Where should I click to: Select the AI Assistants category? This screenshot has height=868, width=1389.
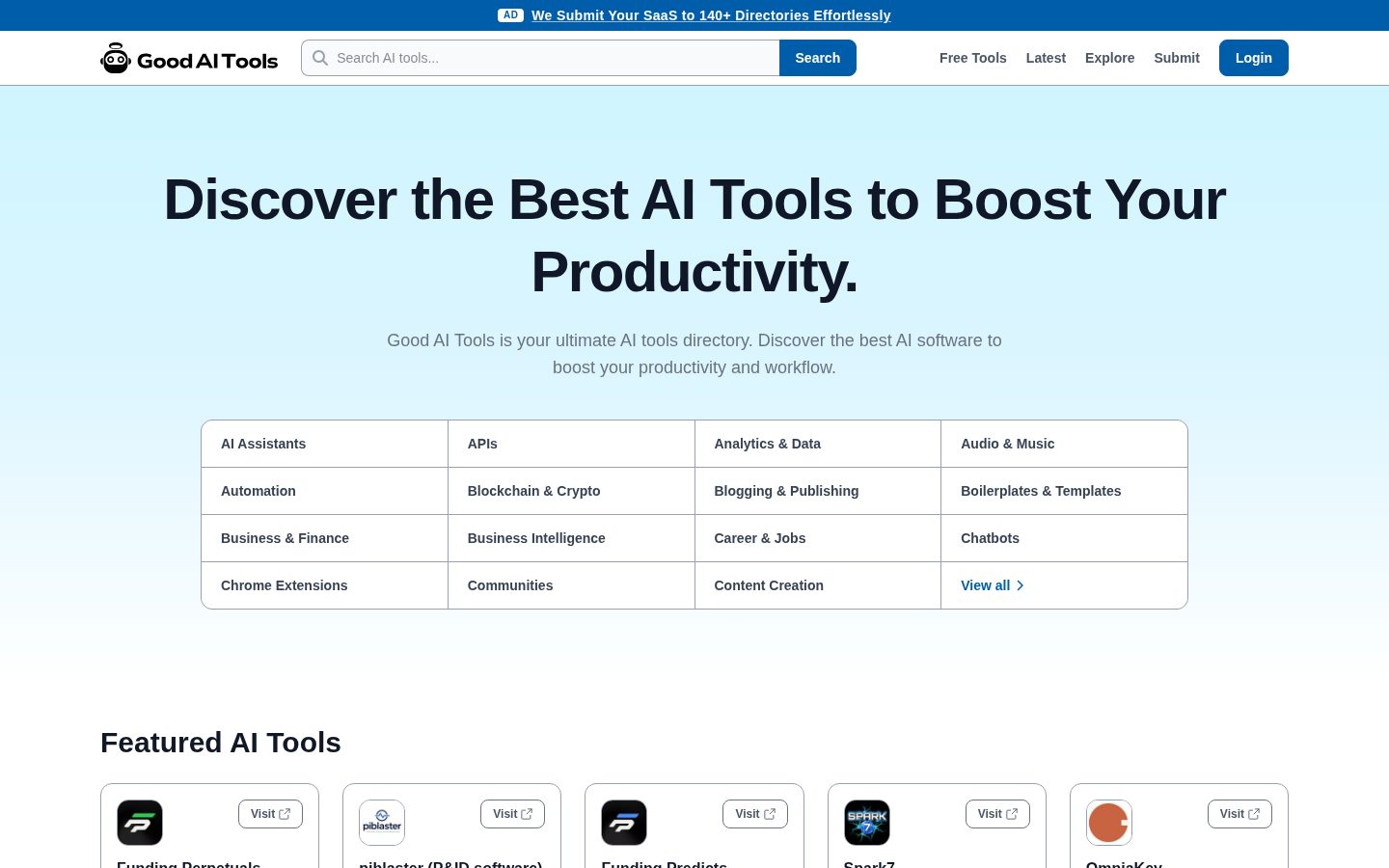click(x=324, y=444)
